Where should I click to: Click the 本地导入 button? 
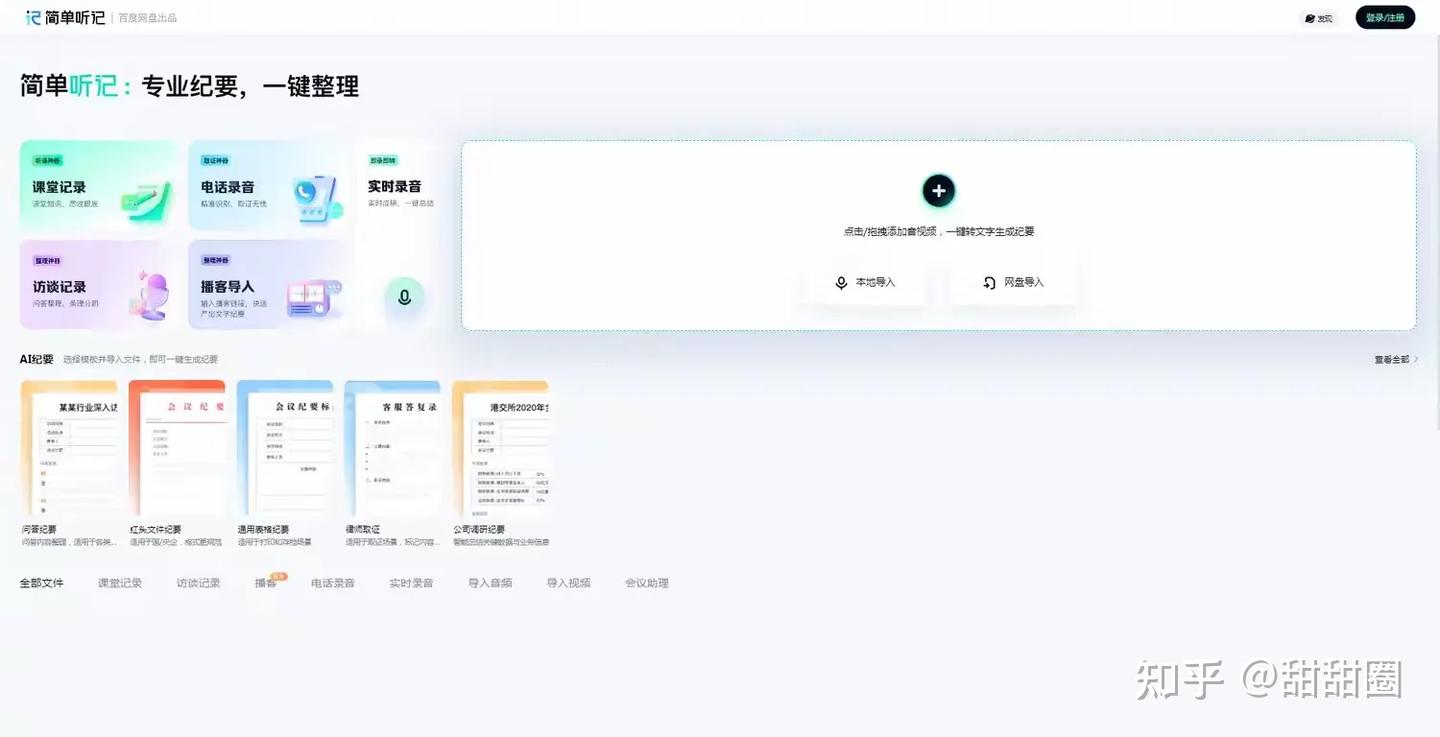(865, 283)
